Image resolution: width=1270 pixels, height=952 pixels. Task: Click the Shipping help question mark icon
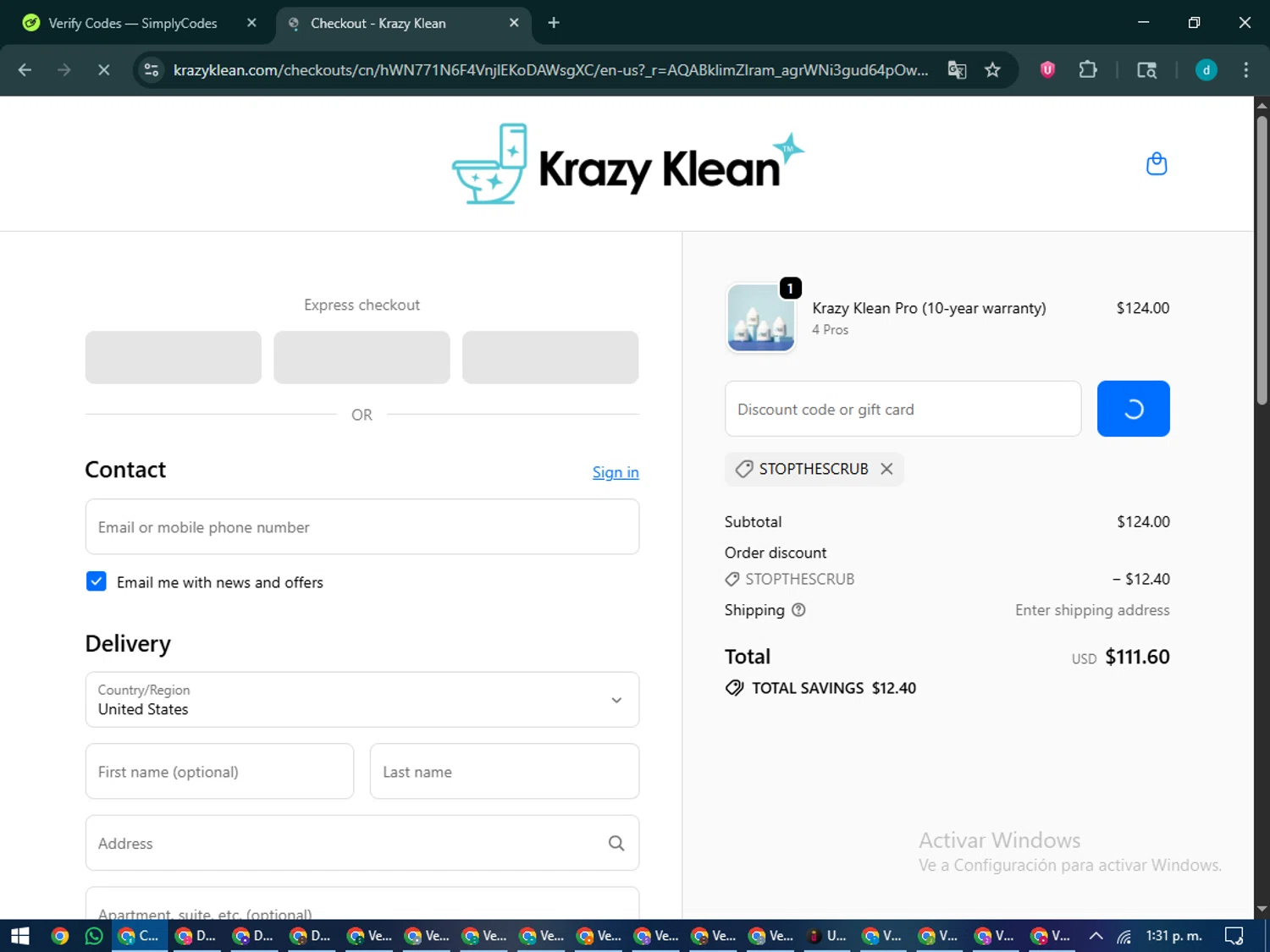point(798,610)
